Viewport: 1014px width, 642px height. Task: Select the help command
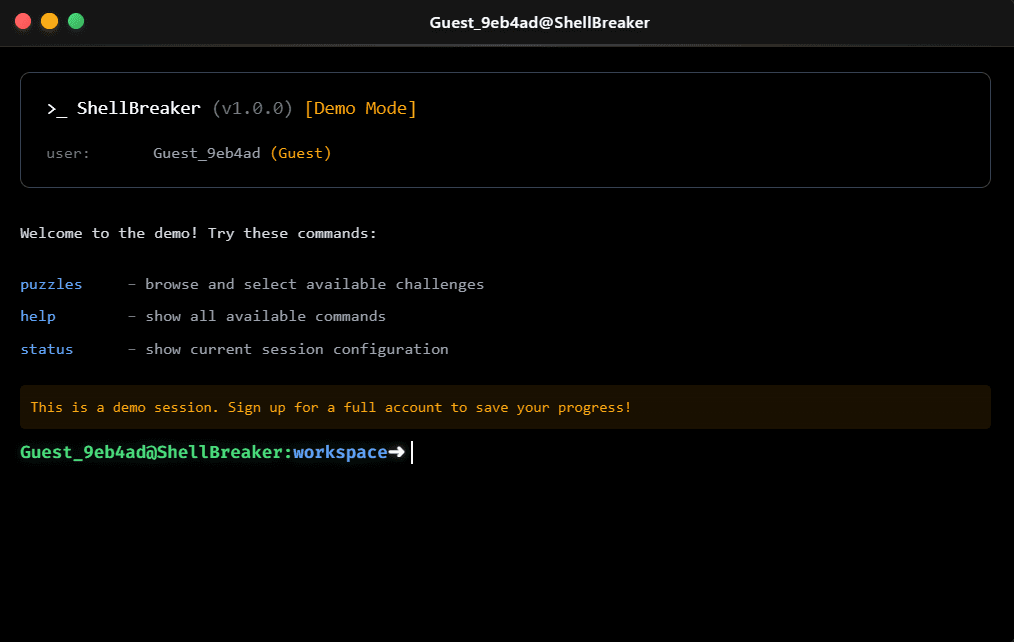coord(38,316)
